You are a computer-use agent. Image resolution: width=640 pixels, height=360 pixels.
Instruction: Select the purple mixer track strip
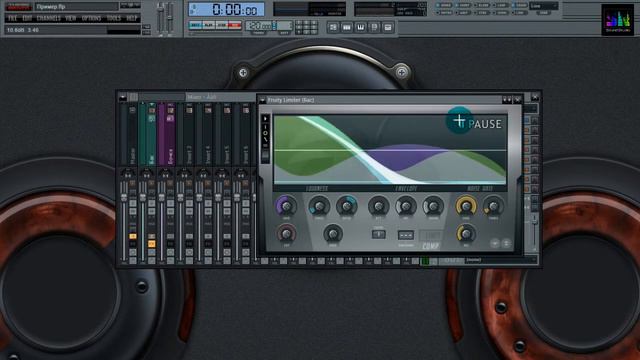166,135
